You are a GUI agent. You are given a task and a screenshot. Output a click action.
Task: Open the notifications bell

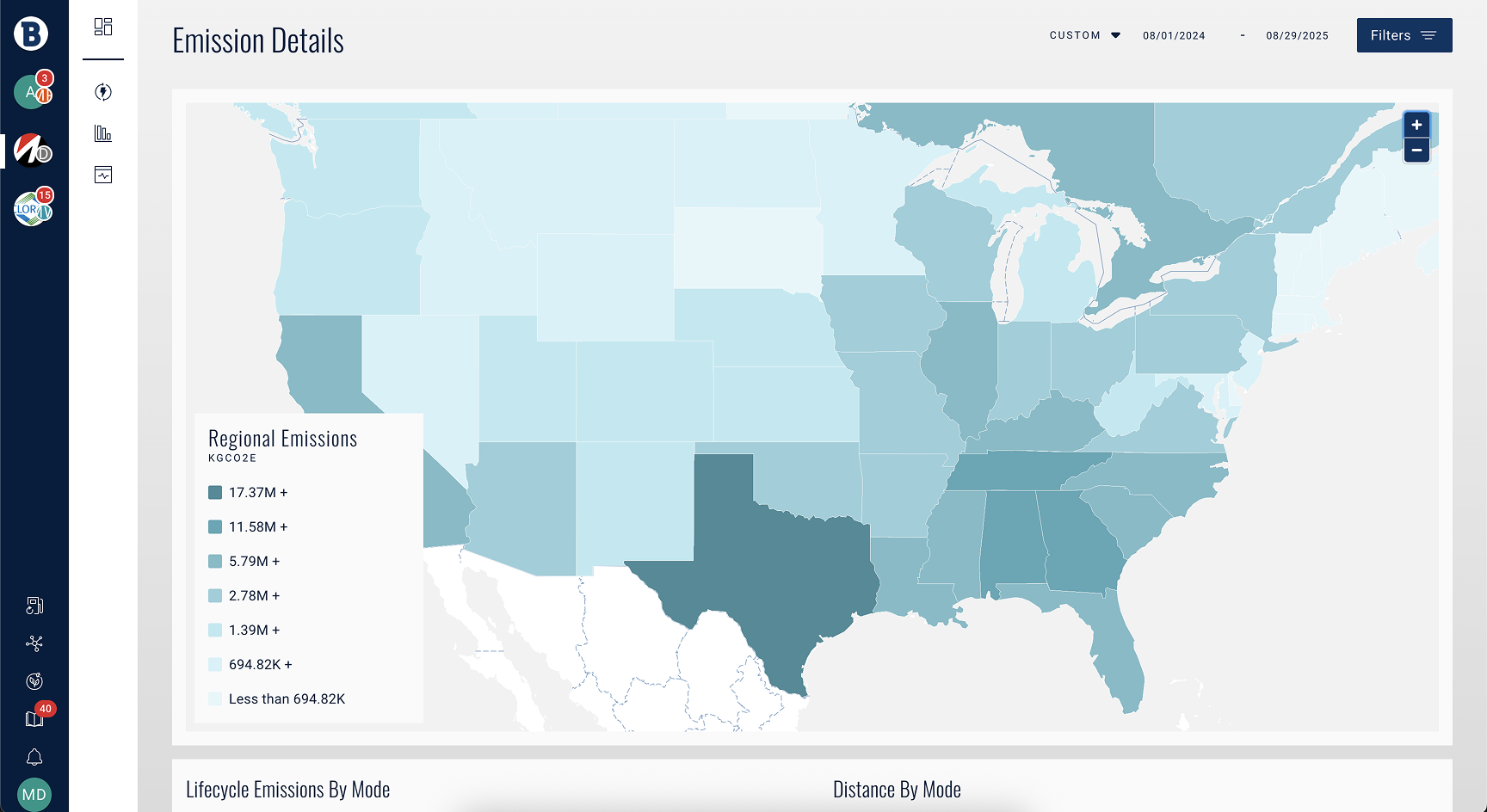[34, 757]
